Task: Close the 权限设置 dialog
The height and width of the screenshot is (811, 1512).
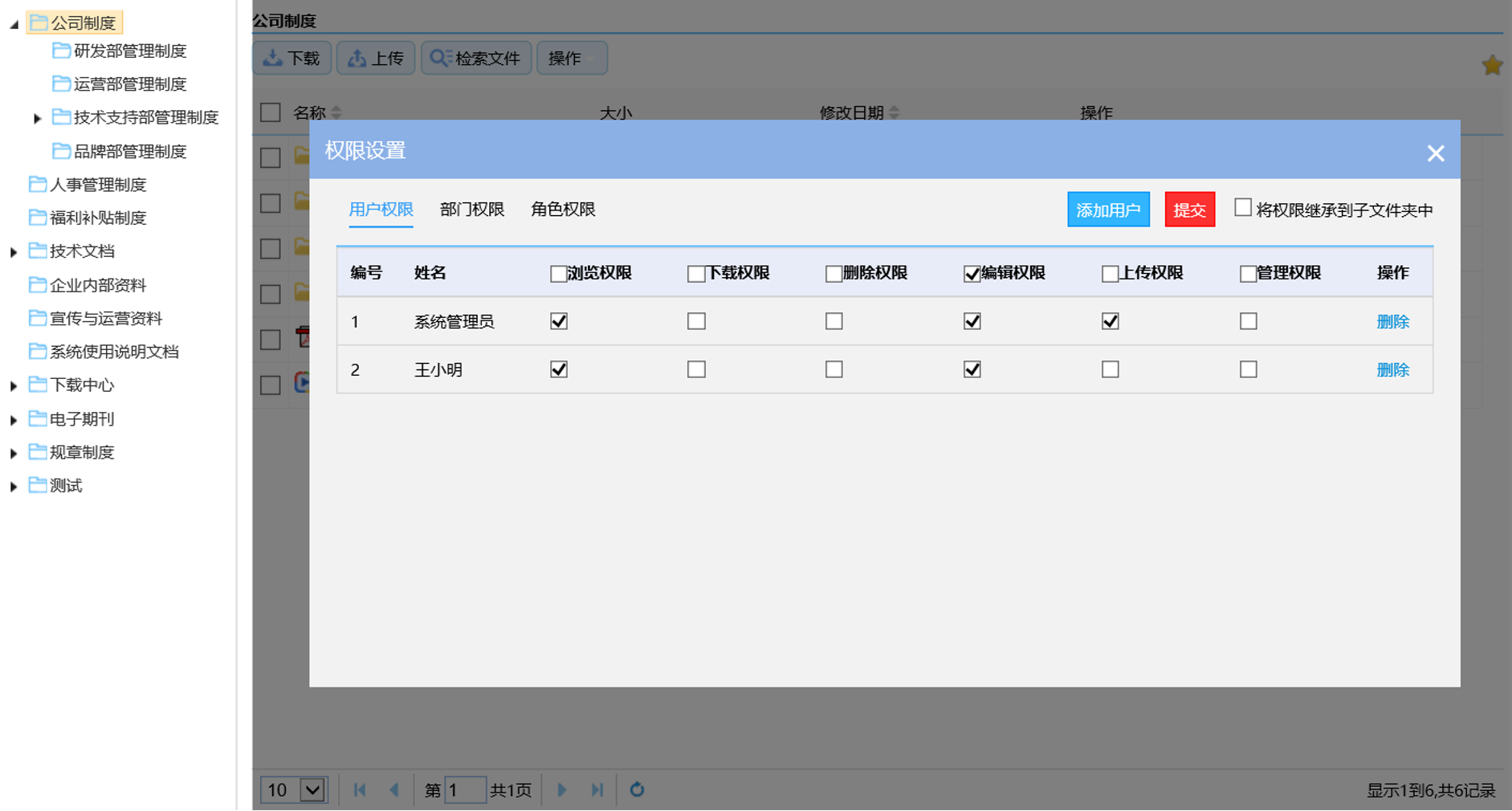Action: click(x=1436, y=153)
